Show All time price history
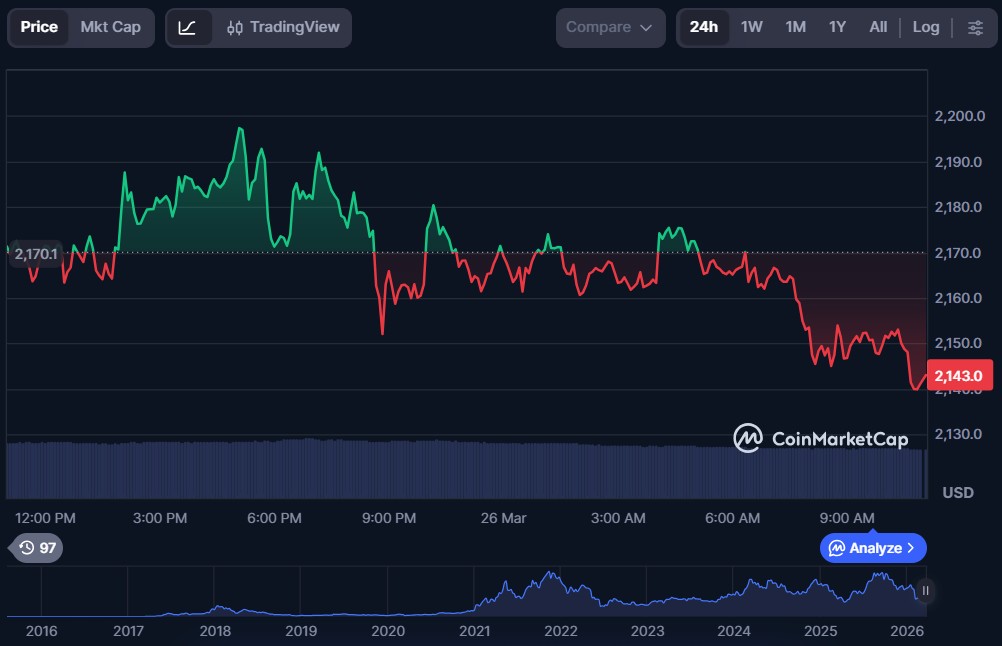 point(878,28)
